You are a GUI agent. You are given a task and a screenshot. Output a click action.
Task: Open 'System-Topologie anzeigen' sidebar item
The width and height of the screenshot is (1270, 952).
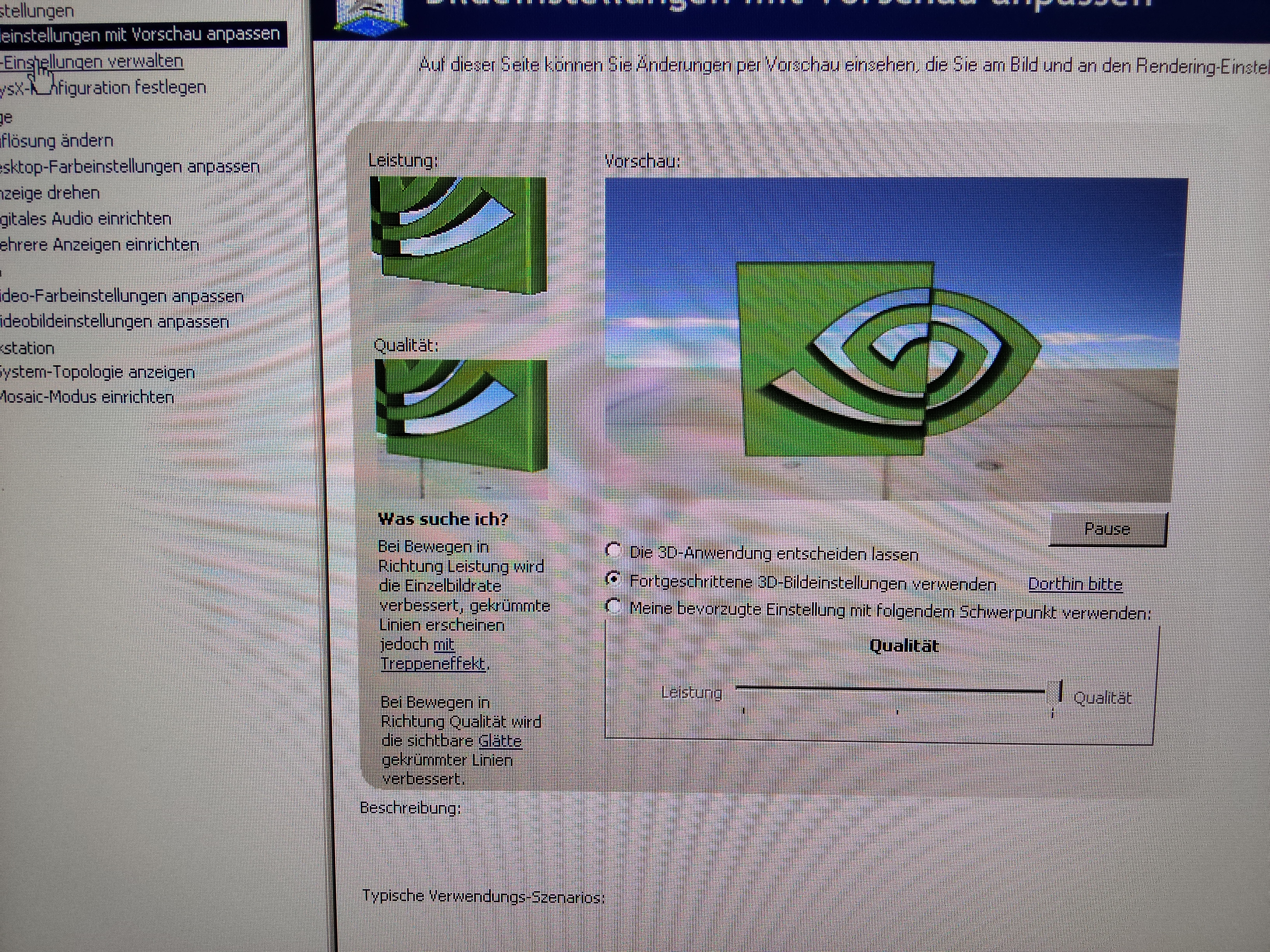pos(97,373)
